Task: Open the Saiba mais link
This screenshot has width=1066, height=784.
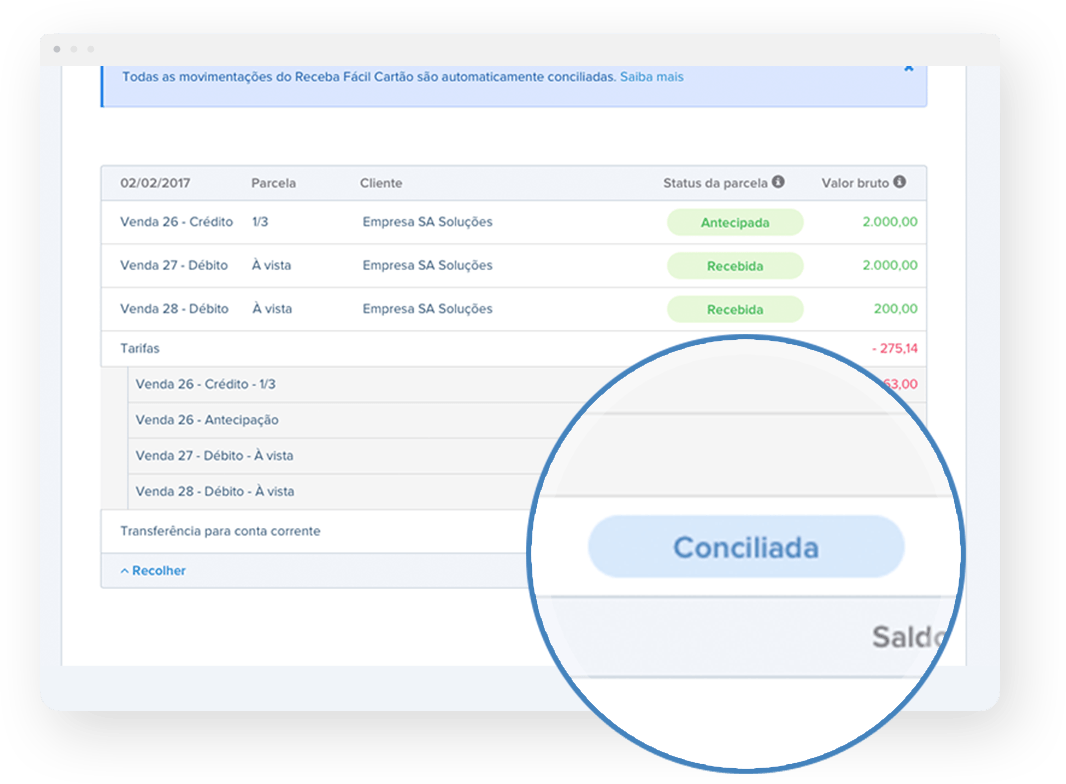Action: pyautogui.click(x=651, y=77)
